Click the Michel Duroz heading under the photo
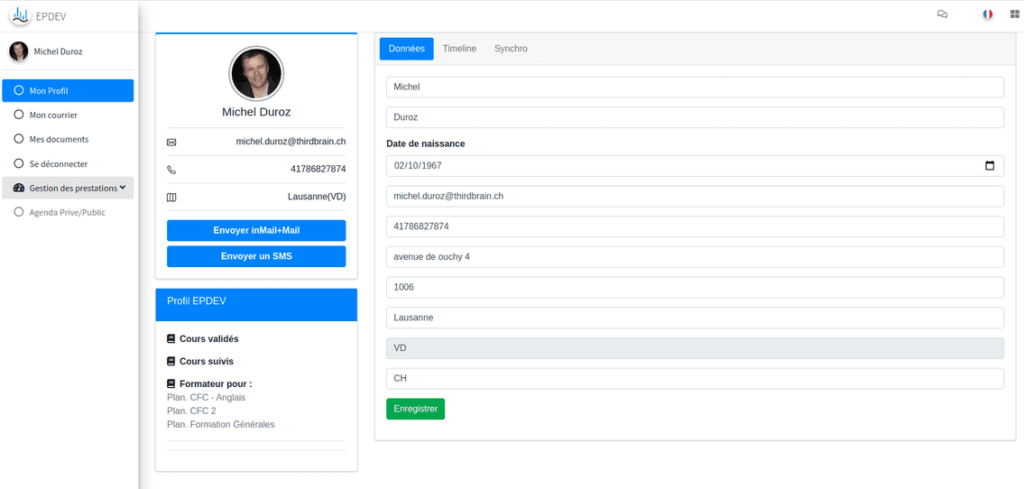Screen dimensions: 1024x489 coord(256,112)
